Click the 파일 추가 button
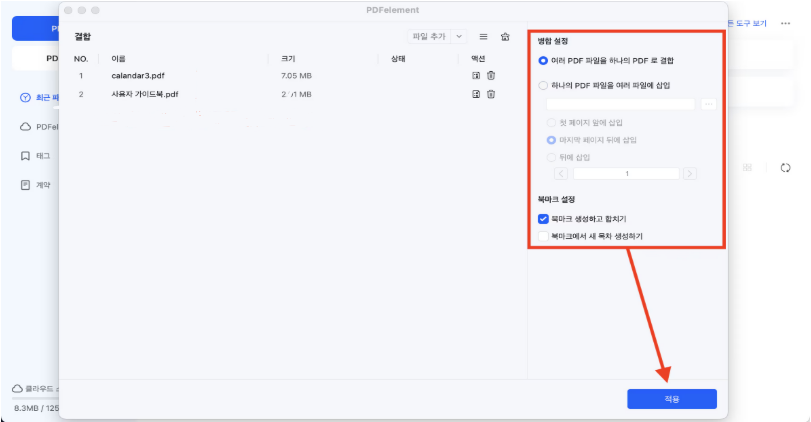Image resolution: width=811 pixels, height=422 pixels. tap(429, 37)
